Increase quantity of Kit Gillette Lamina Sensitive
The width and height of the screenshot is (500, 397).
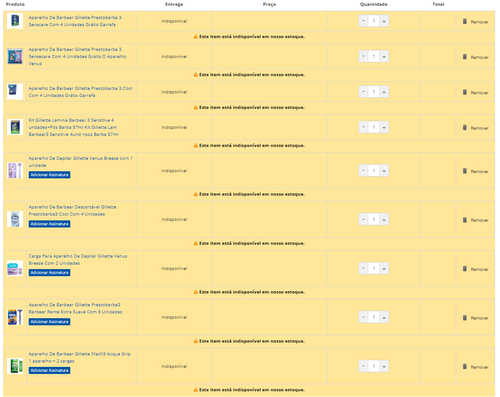[384, 127]
